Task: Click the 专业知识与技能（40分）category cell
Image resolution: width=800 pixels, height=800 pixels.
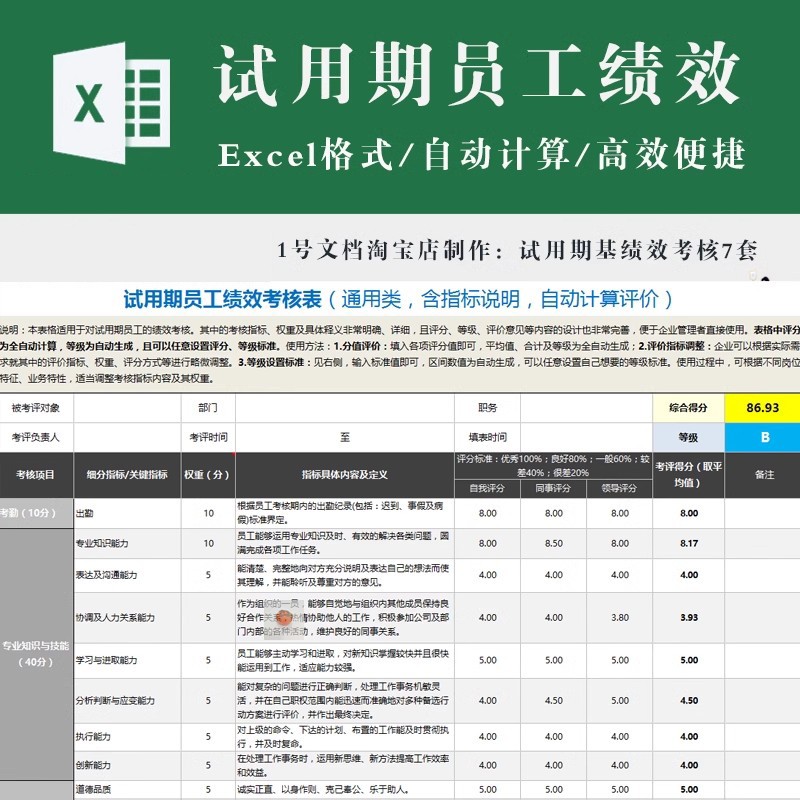Action: 36,654
